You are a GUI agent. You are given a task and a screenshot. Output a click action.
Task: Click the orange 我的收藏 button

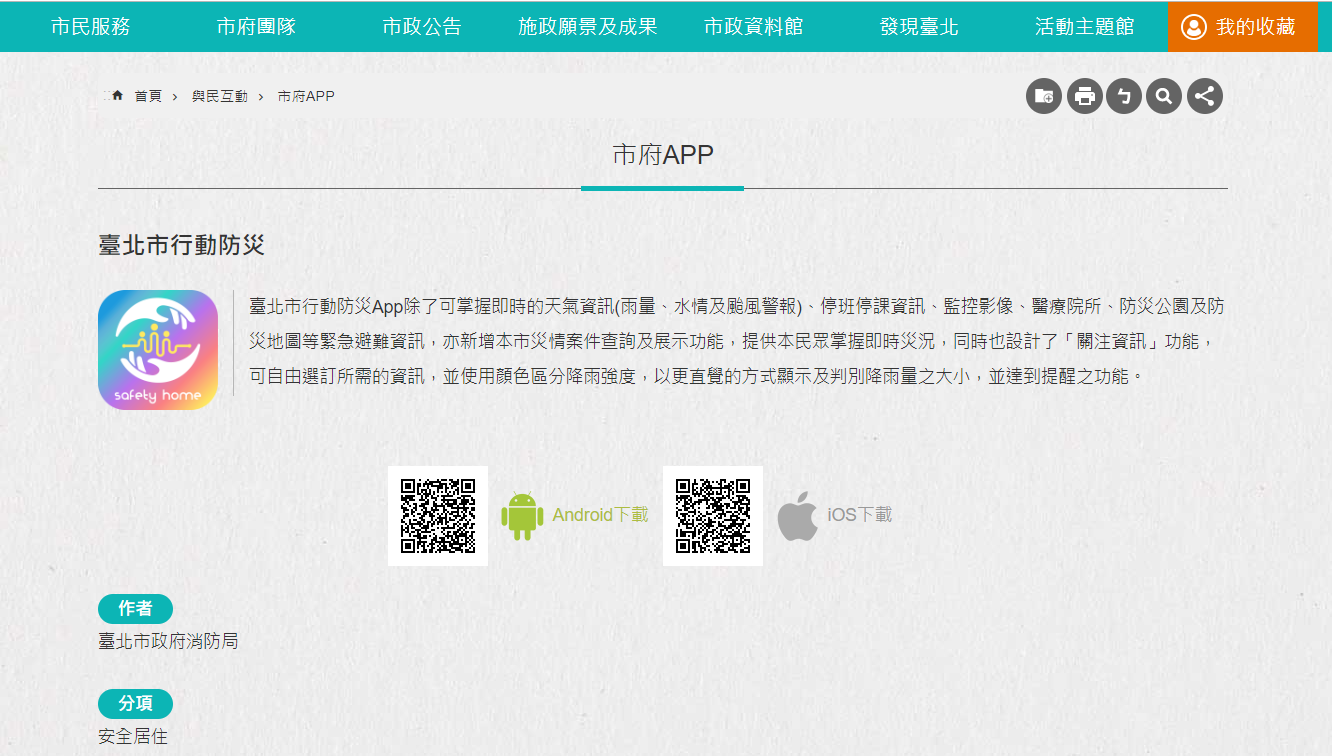coord(1241,27)
